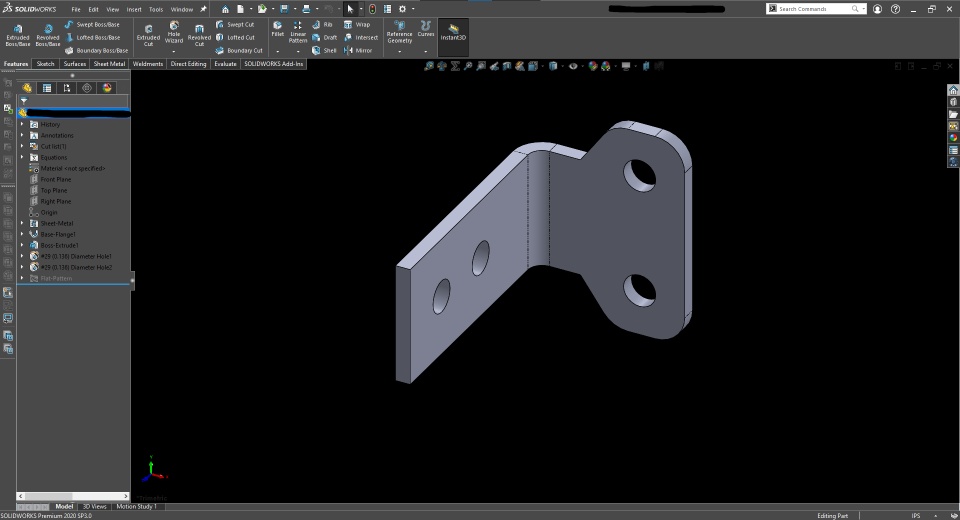Start a Revolved Cut feature
Screen dimensions: 960x520
click(x=199, y=35)
